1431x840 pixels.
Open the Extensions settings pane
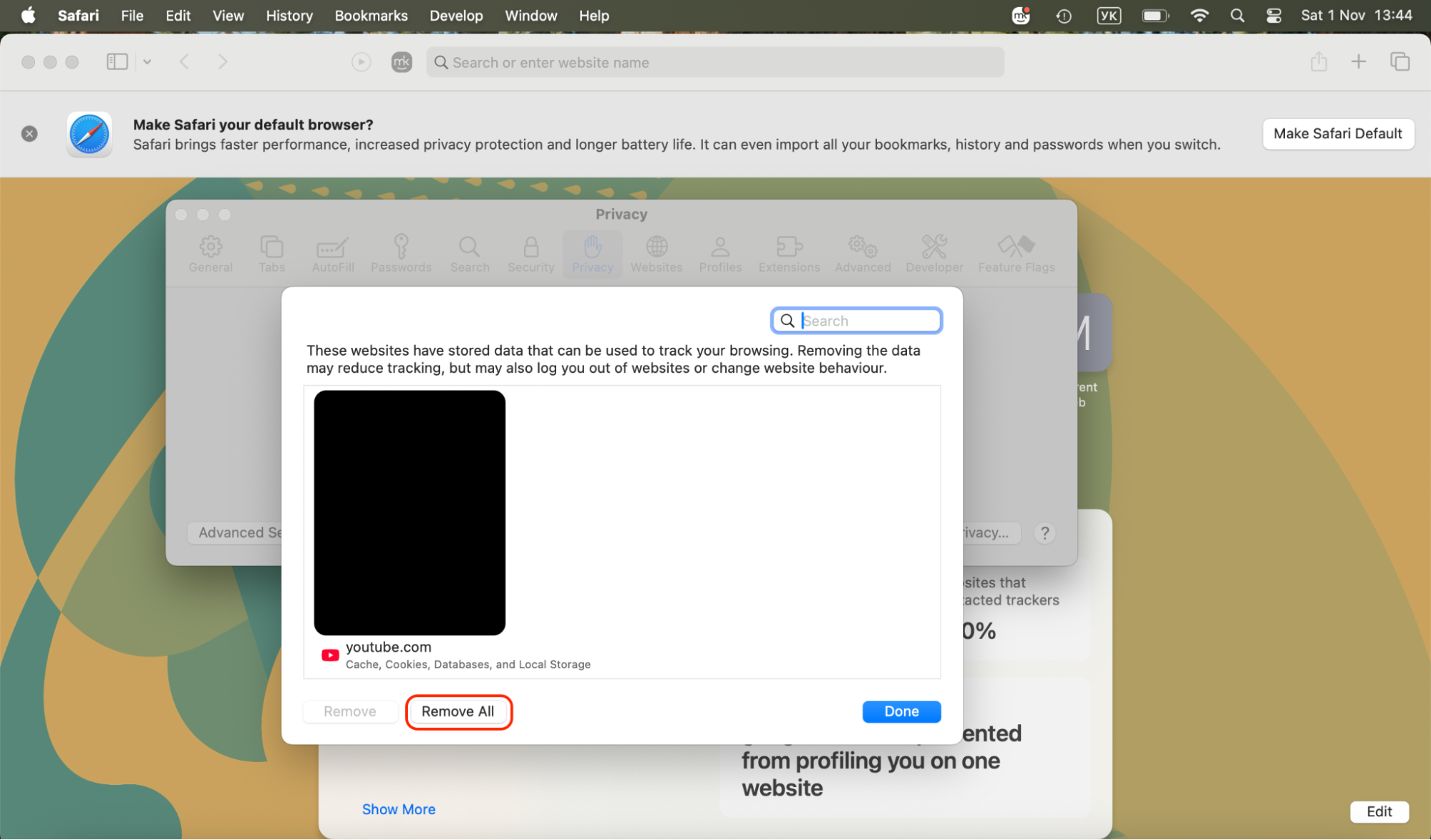788,254
